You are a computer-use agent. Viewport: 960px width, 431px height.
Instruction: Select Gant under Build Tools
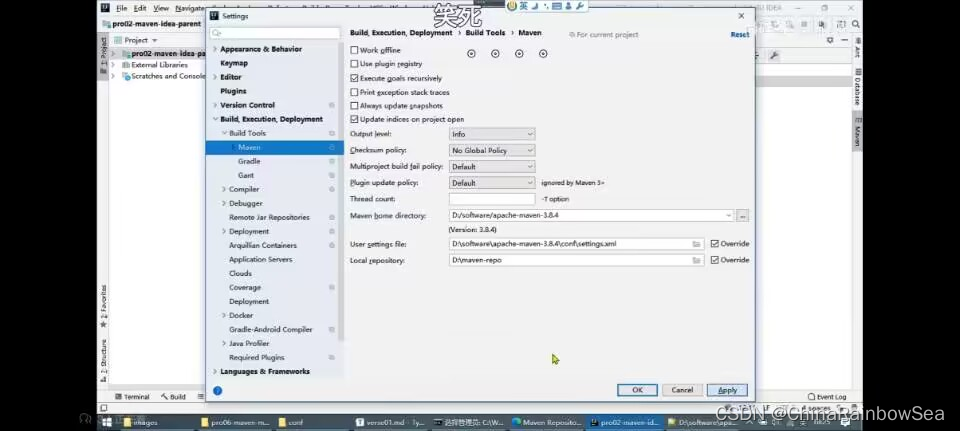[x=246, y=176]
